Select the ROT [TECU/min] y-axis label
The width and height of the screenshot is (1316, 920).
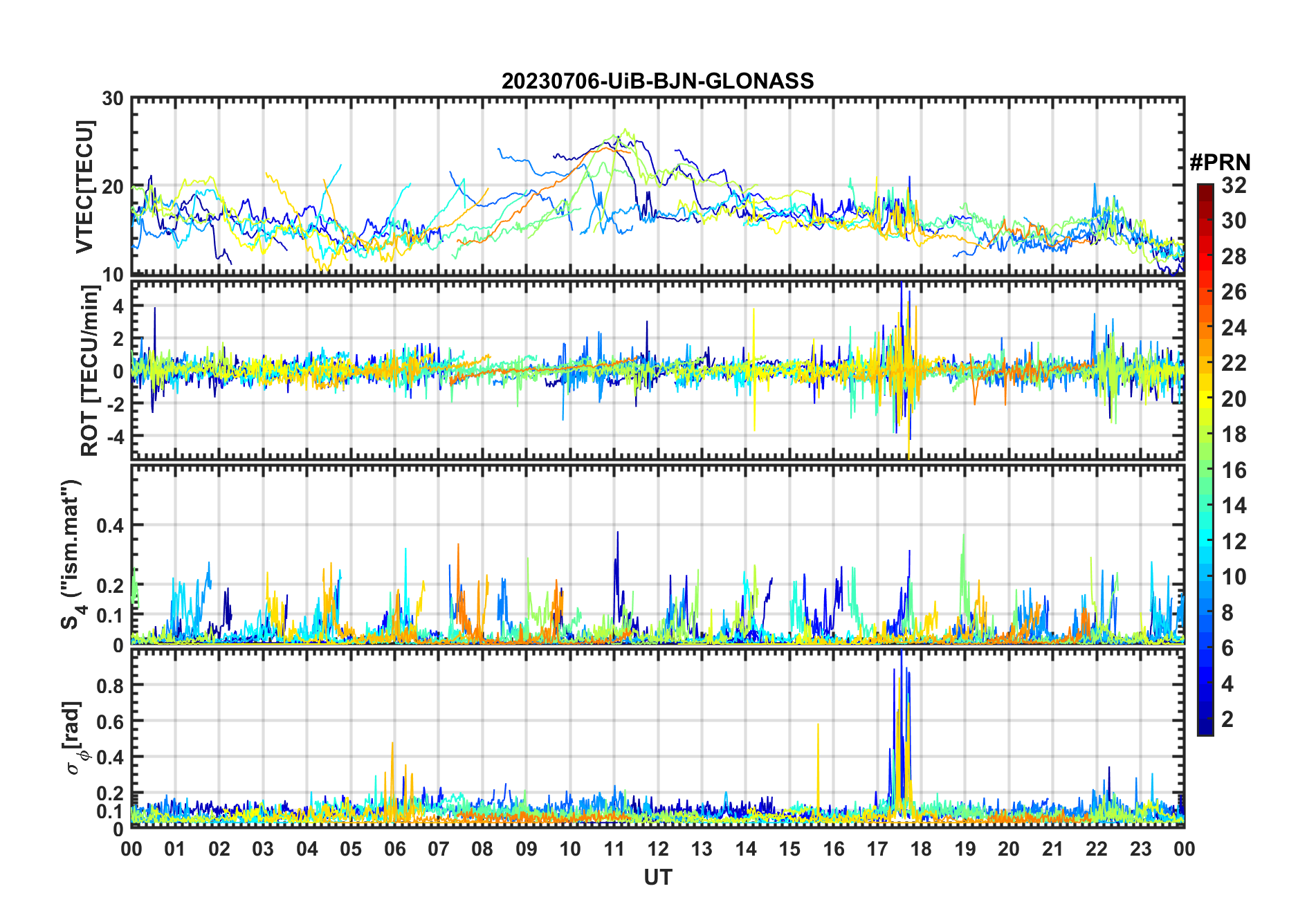click(x=89, y=371)
